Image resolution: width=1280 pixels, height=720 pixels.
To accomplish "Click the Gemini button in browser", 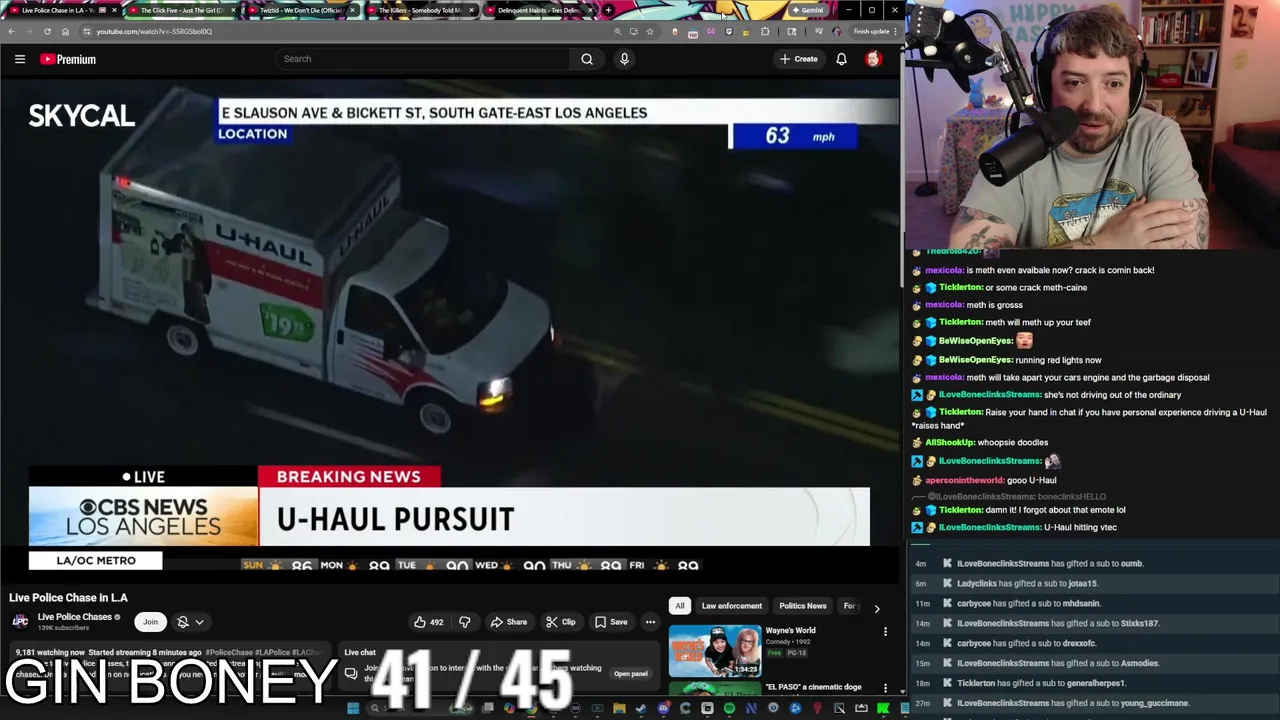I will 807,10.
